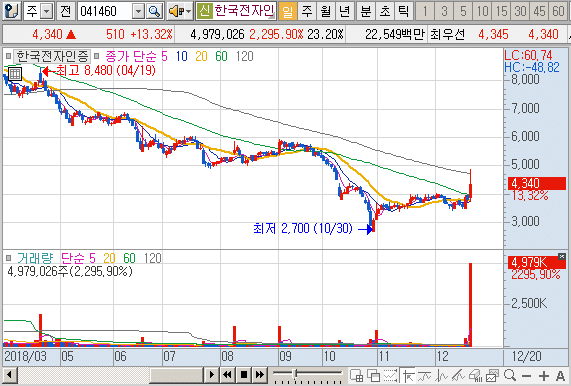Select interval button 5
This screenshot has width=571, height=386.
[463, 11]
